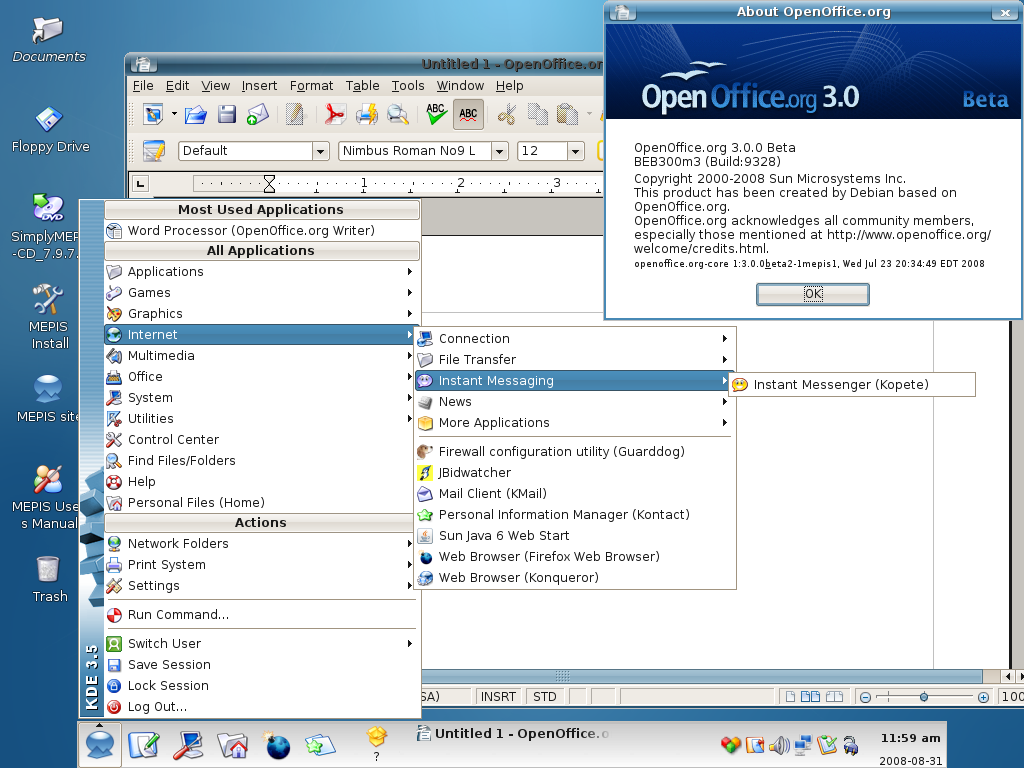Expand the Games submenu

[261, 293]
